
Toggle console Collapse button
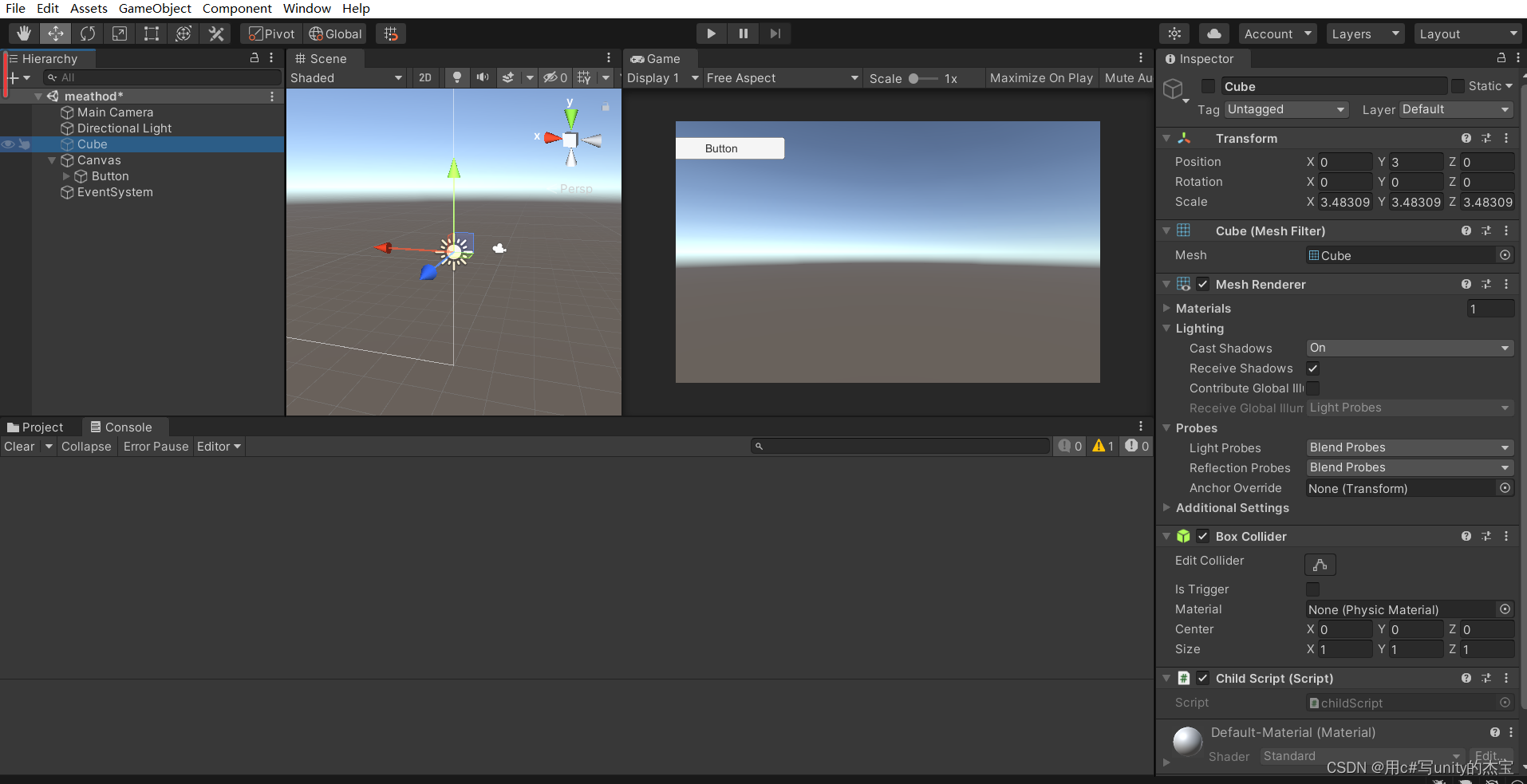[86, 447]
